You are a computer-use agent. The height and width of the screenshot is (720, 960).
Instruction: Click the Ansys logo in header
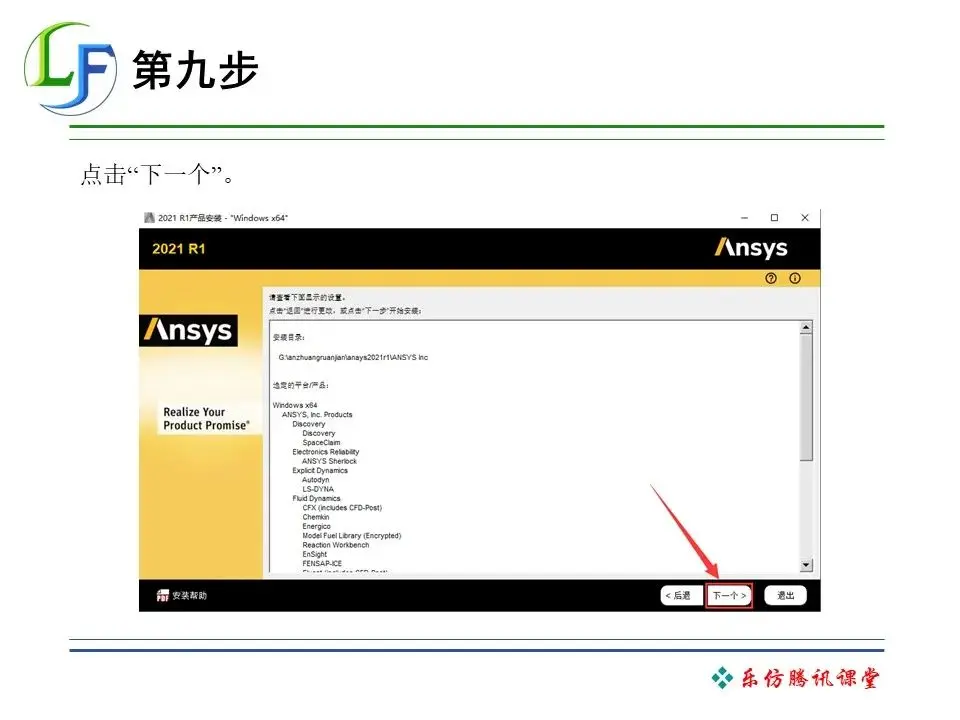(x=751, y=248)
